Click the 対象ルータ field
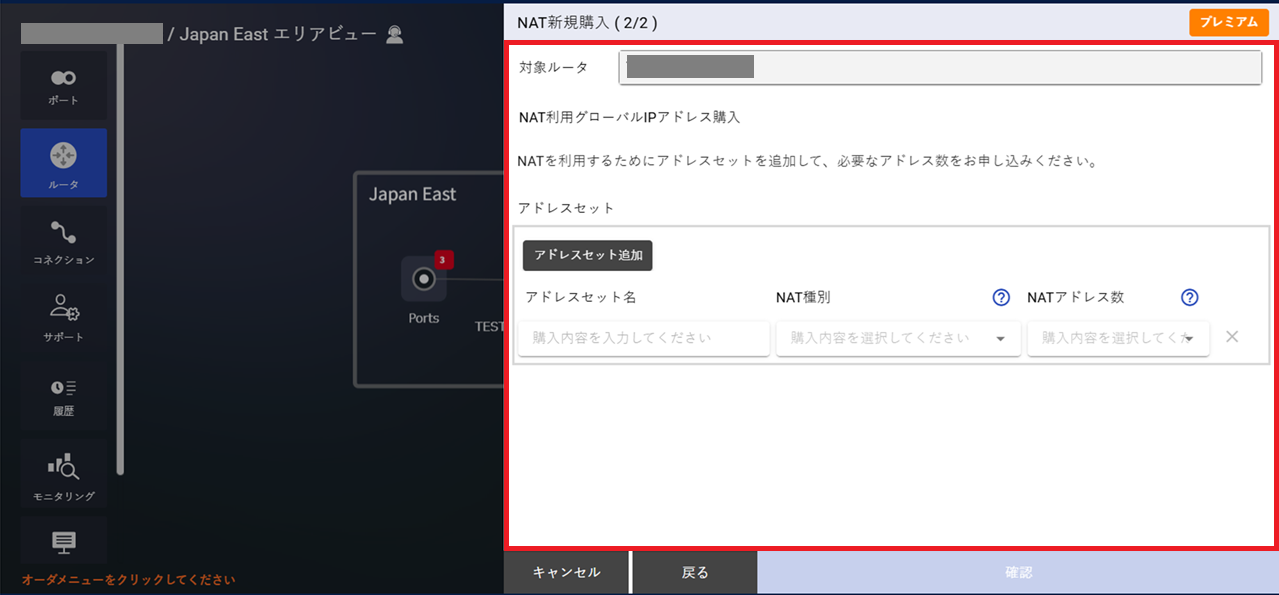Screen dimensions: 1279x595 point(940,67)
